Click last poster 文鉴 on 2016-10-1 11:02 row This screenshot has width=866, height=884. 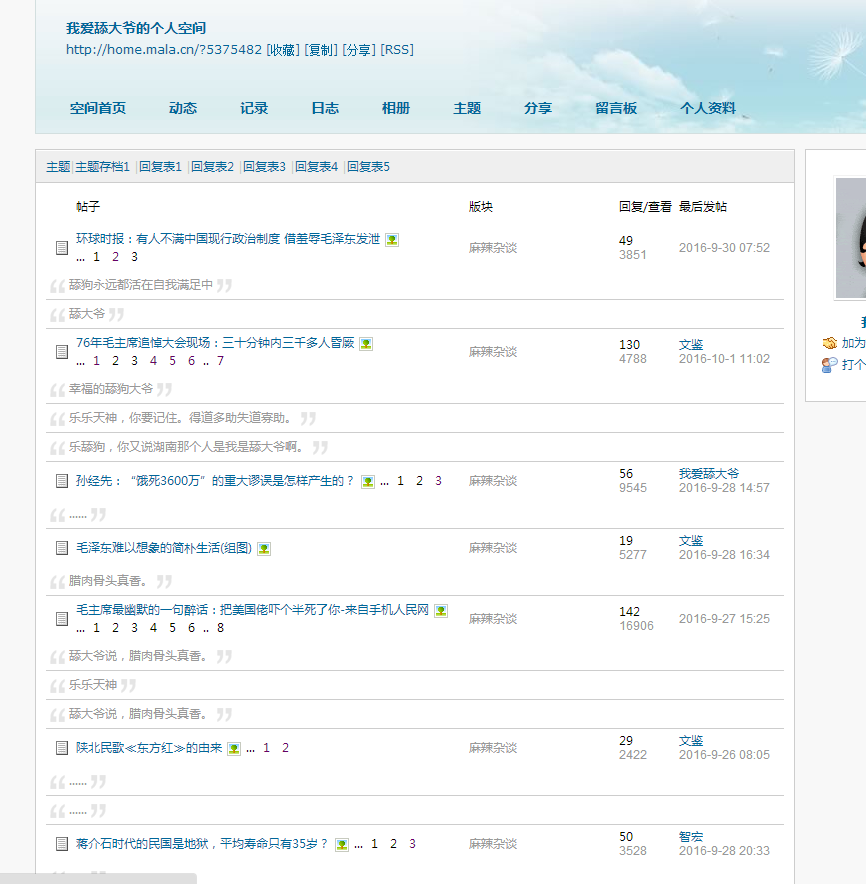click(x=691, y=344)
